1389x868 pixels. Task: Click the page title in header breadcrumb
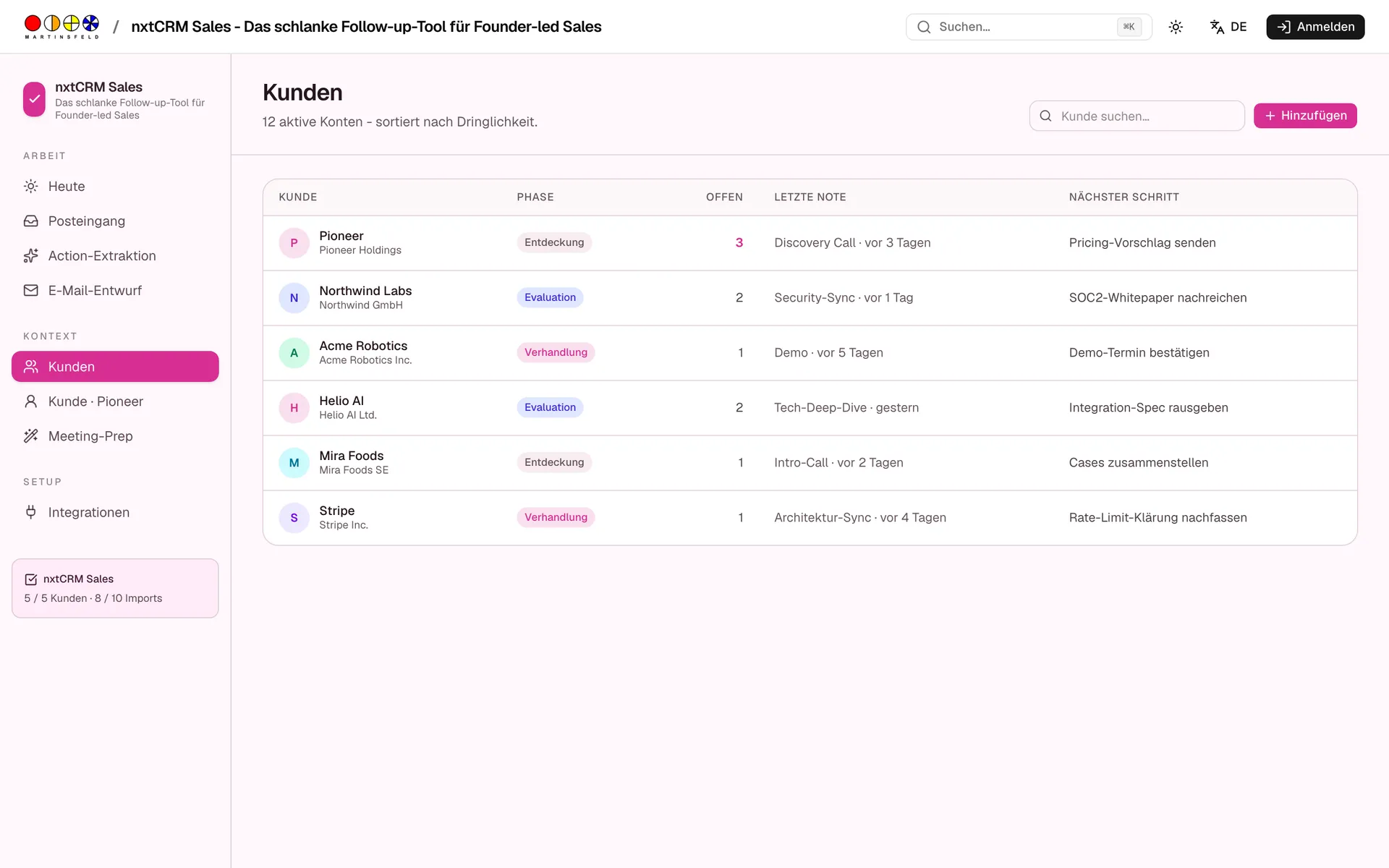tap(366, 27)
